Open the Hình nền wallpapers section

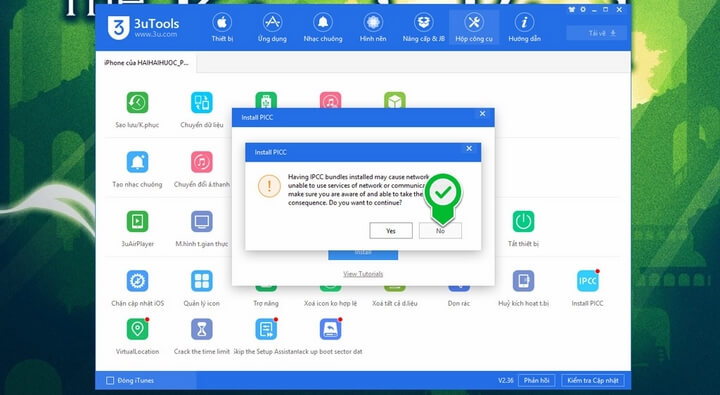[373, 28]
